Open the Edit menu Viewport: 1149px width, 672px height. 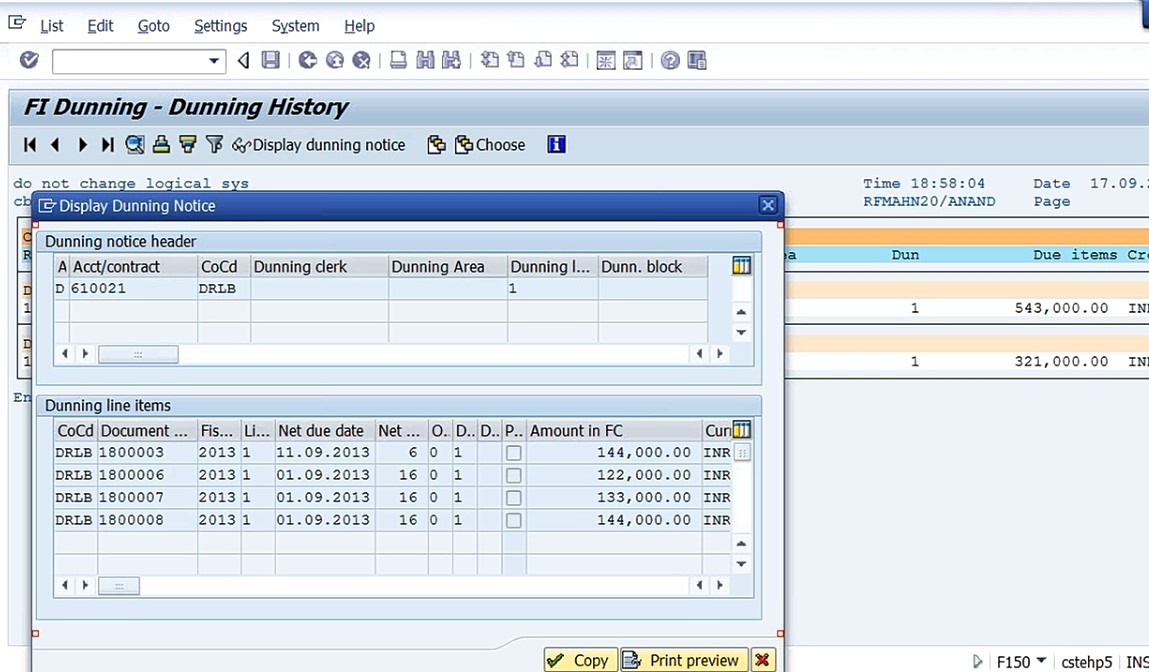coord(100,26)
